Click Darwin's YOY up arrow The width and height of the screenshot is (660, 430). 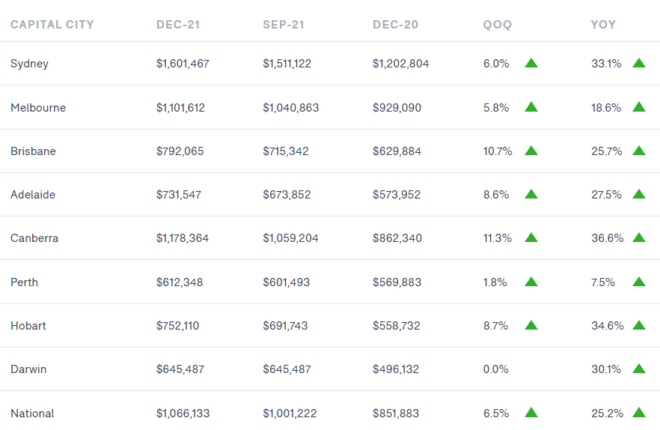639,369
